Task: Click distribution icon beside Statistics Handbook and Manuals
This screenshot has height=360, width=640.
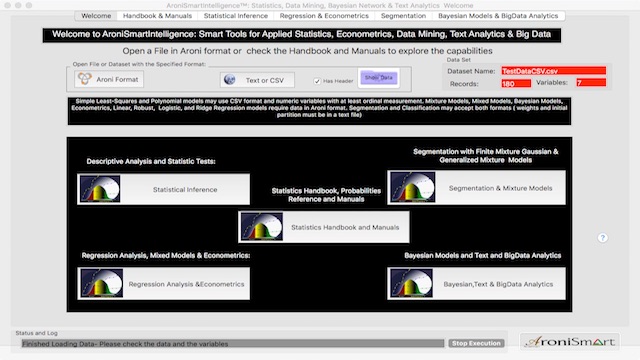Action: 262,227
